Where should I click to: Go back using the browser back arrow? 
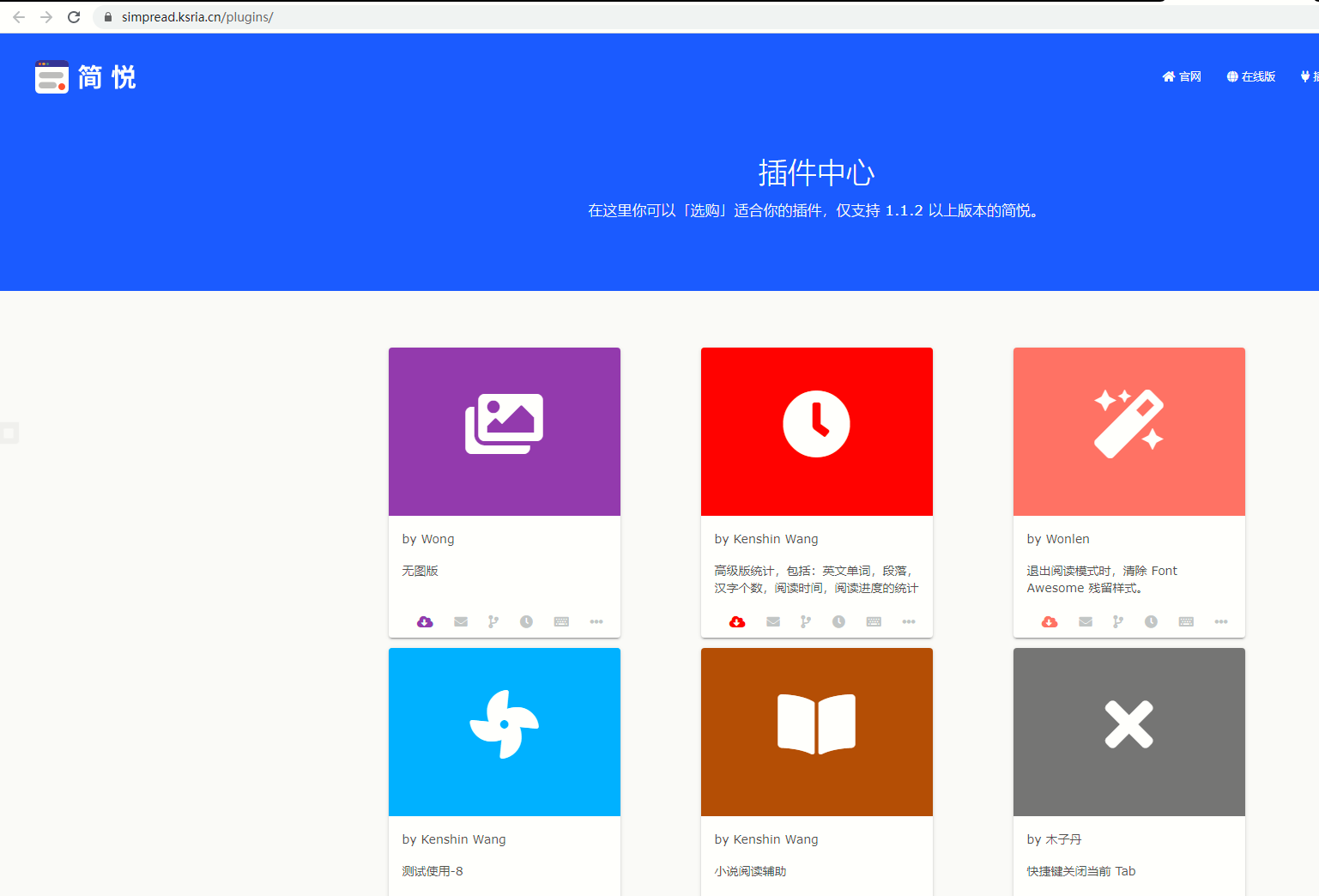click(x=19, y=16)
